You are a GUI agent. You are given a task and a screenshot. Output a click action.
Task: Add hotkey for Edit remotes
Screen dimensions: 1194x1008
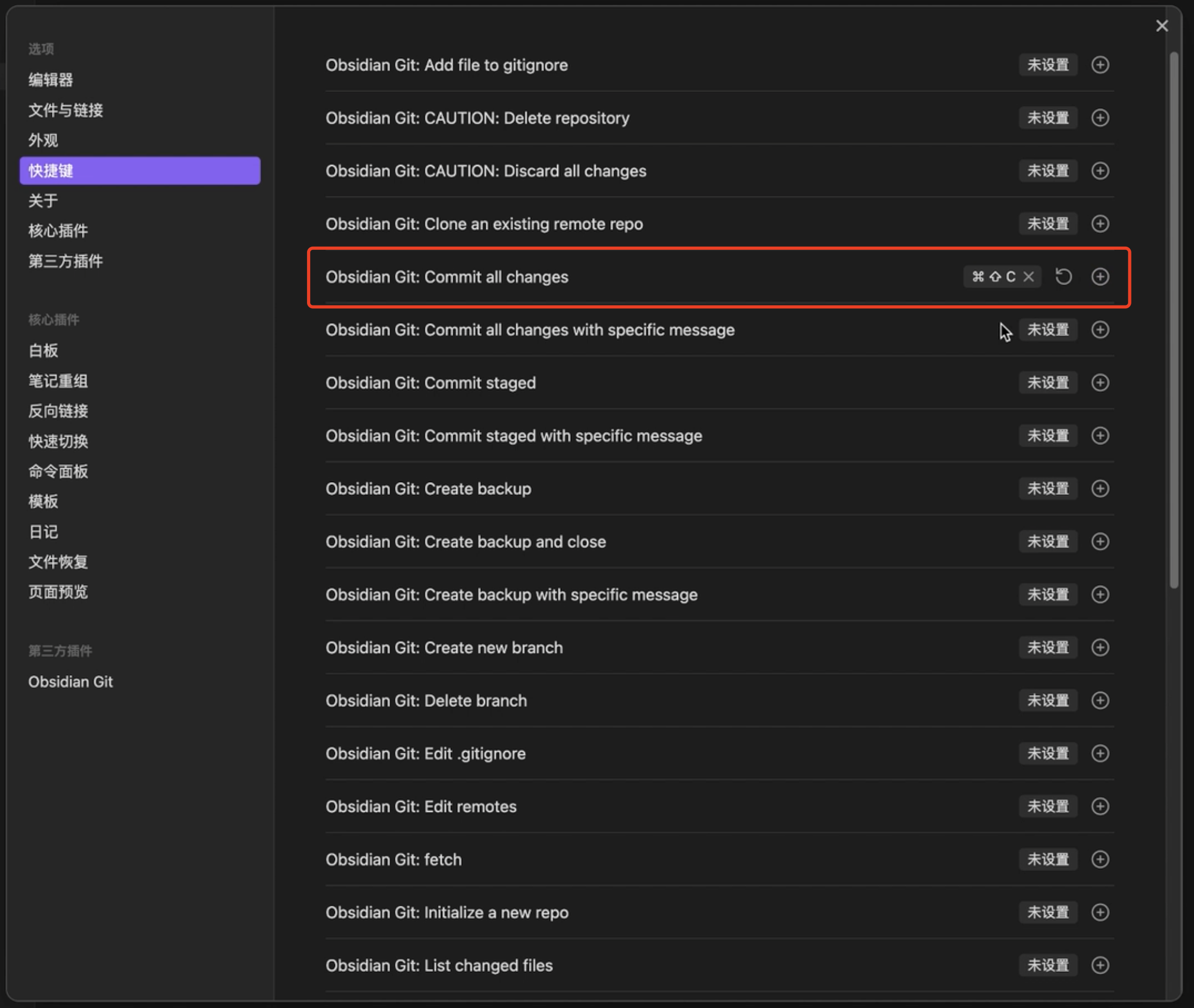tap(1100, 806)
